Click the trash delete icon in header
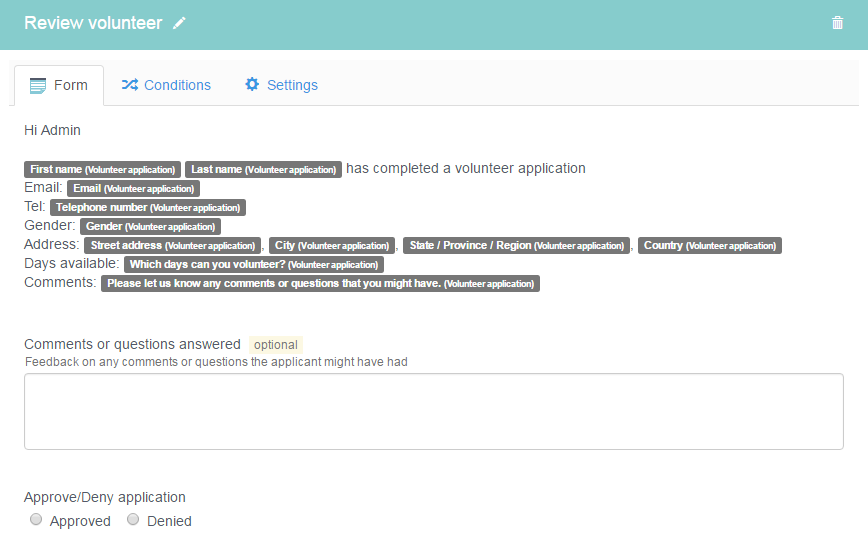The image size is (868, 560). click(837, 23)
